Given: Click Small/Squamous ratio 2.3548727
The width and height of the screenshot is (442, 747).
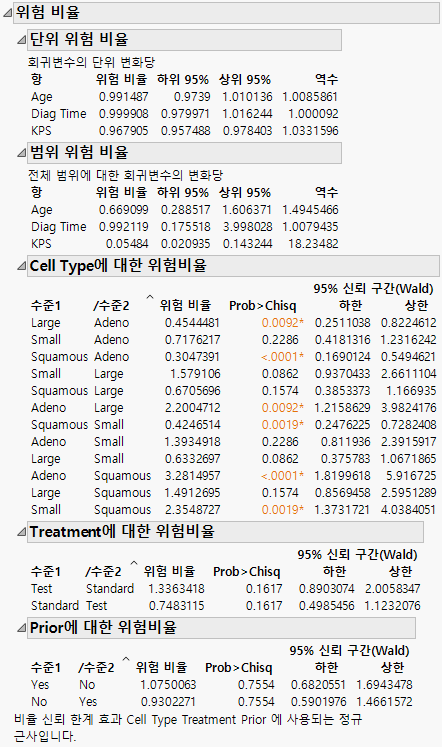Looking at the screenshot, I should click(x=192, y=510).
